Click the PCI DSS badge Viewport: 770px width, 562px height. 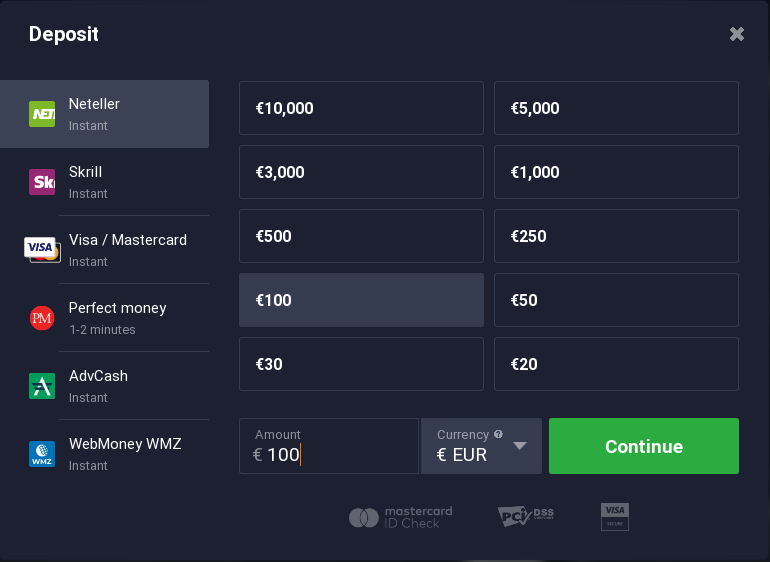[x=525, y=516]
